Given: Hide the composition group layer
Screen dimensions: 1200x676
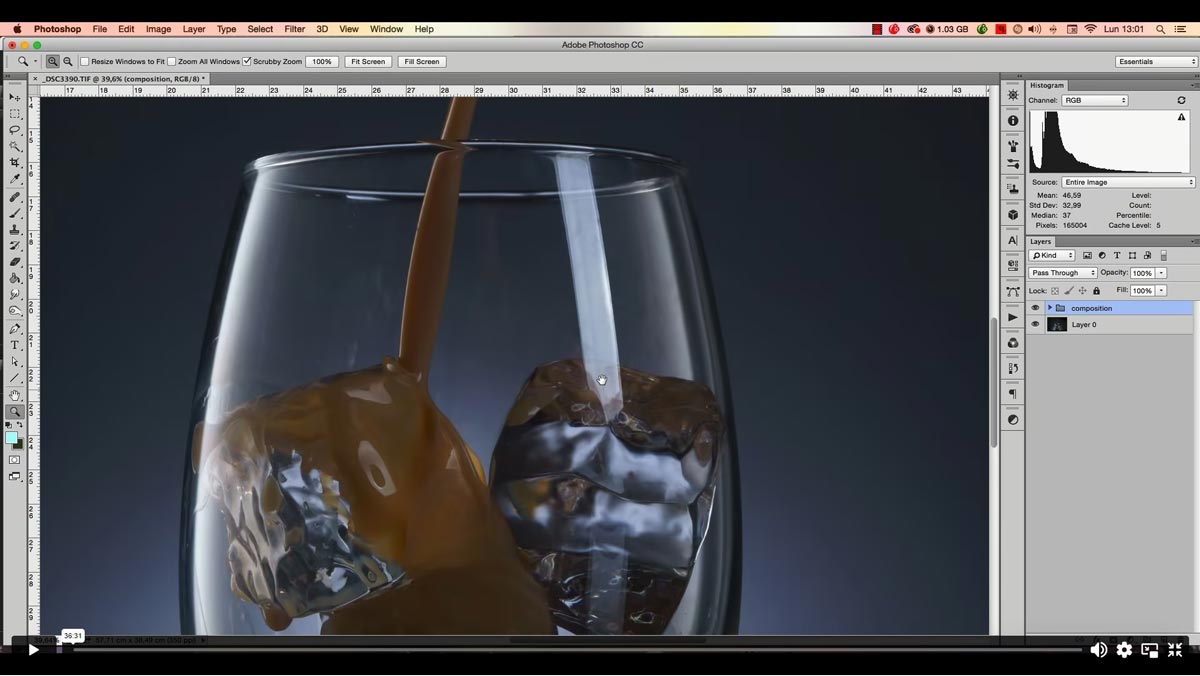Looking at the screenshot, I should click(1035, 308).
